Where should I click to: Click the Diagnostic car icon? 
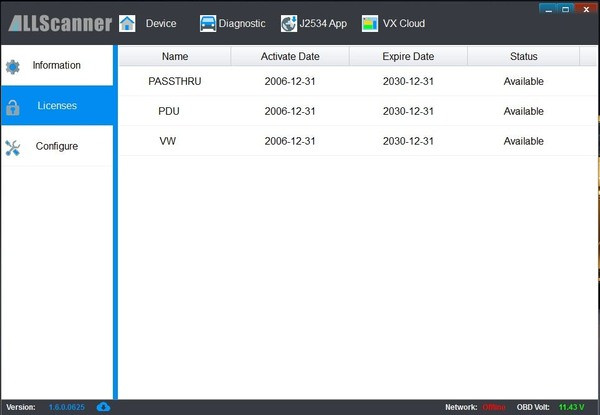pyautogui.click(x=208, y=23)
